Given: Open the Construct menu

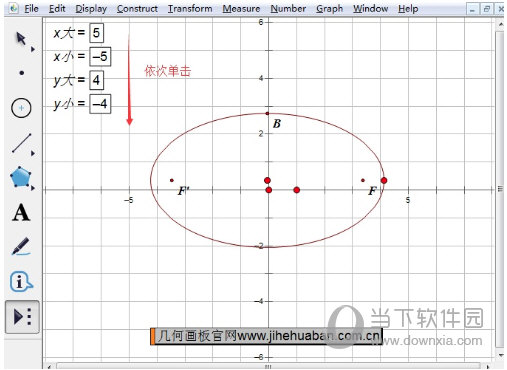Looking at the screenshot, I should tap(137, 8).
